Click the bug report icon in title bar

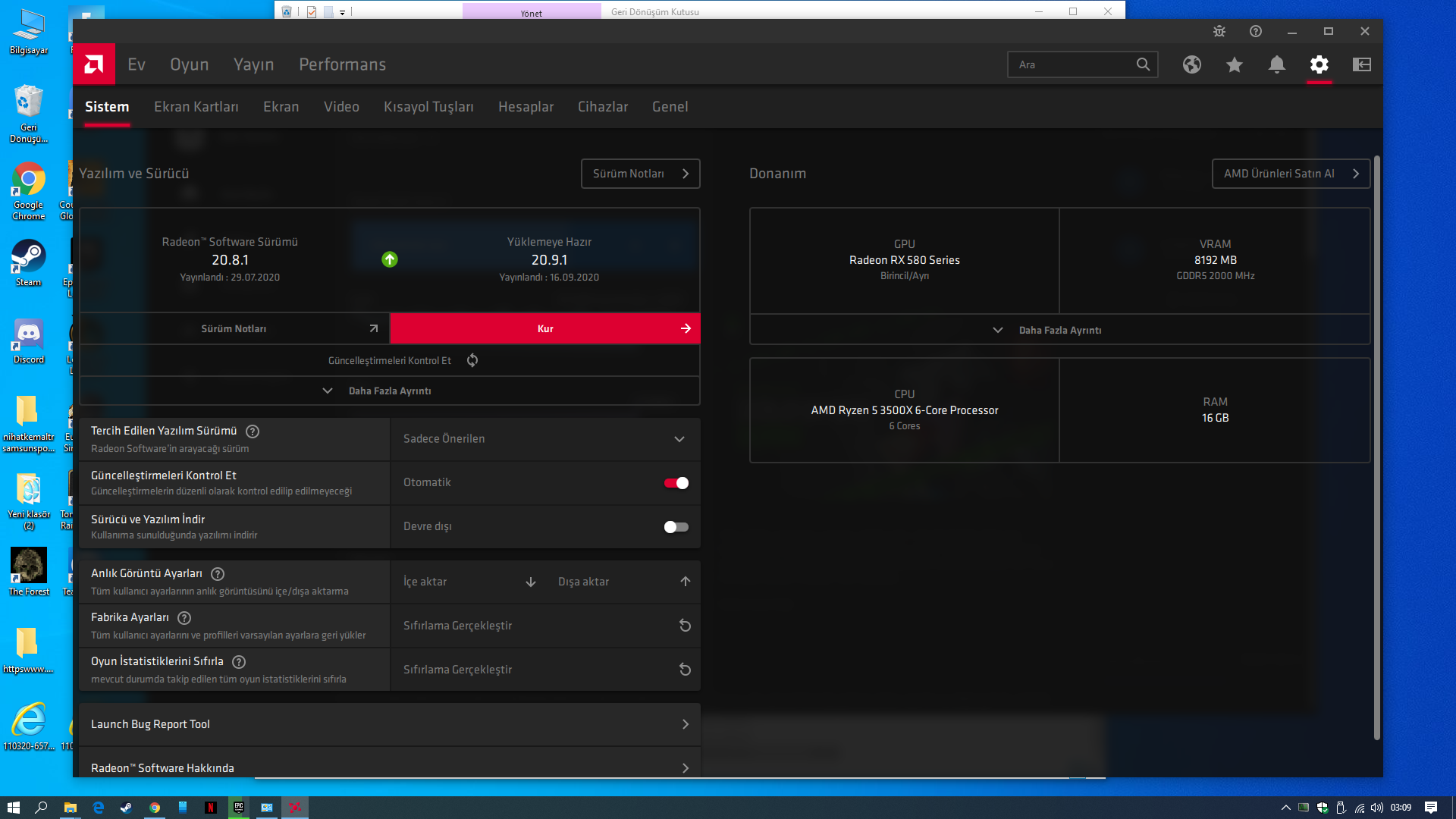pyautogui.click(x=1219, y=31)
